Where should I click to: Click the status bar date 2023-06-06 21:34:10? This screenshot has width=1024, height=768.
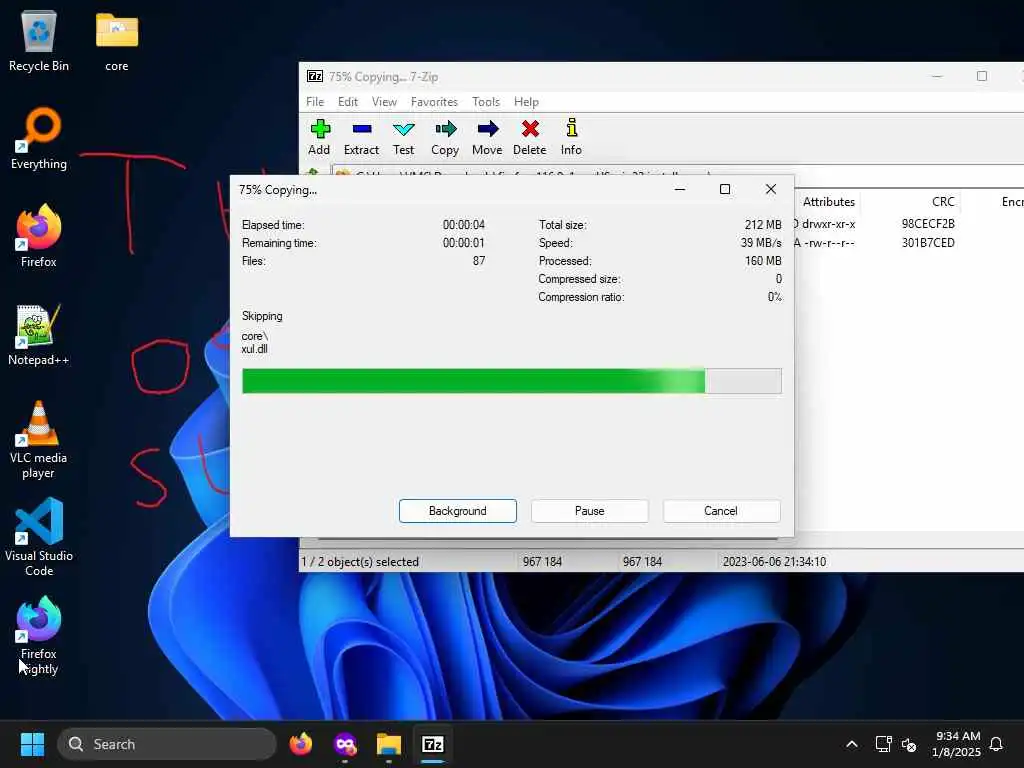(774, 562)
